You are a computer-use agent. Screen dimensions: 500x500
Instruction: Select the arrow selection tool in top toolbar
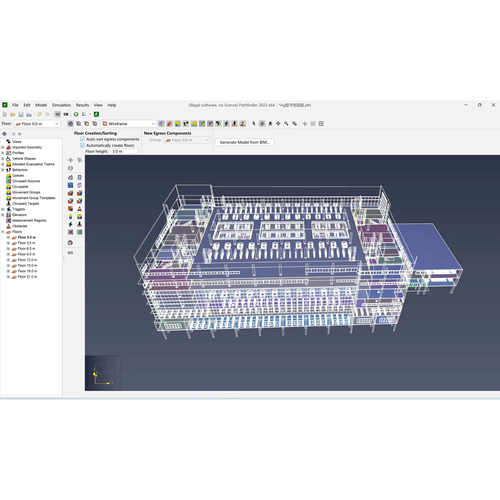[254, 124]
